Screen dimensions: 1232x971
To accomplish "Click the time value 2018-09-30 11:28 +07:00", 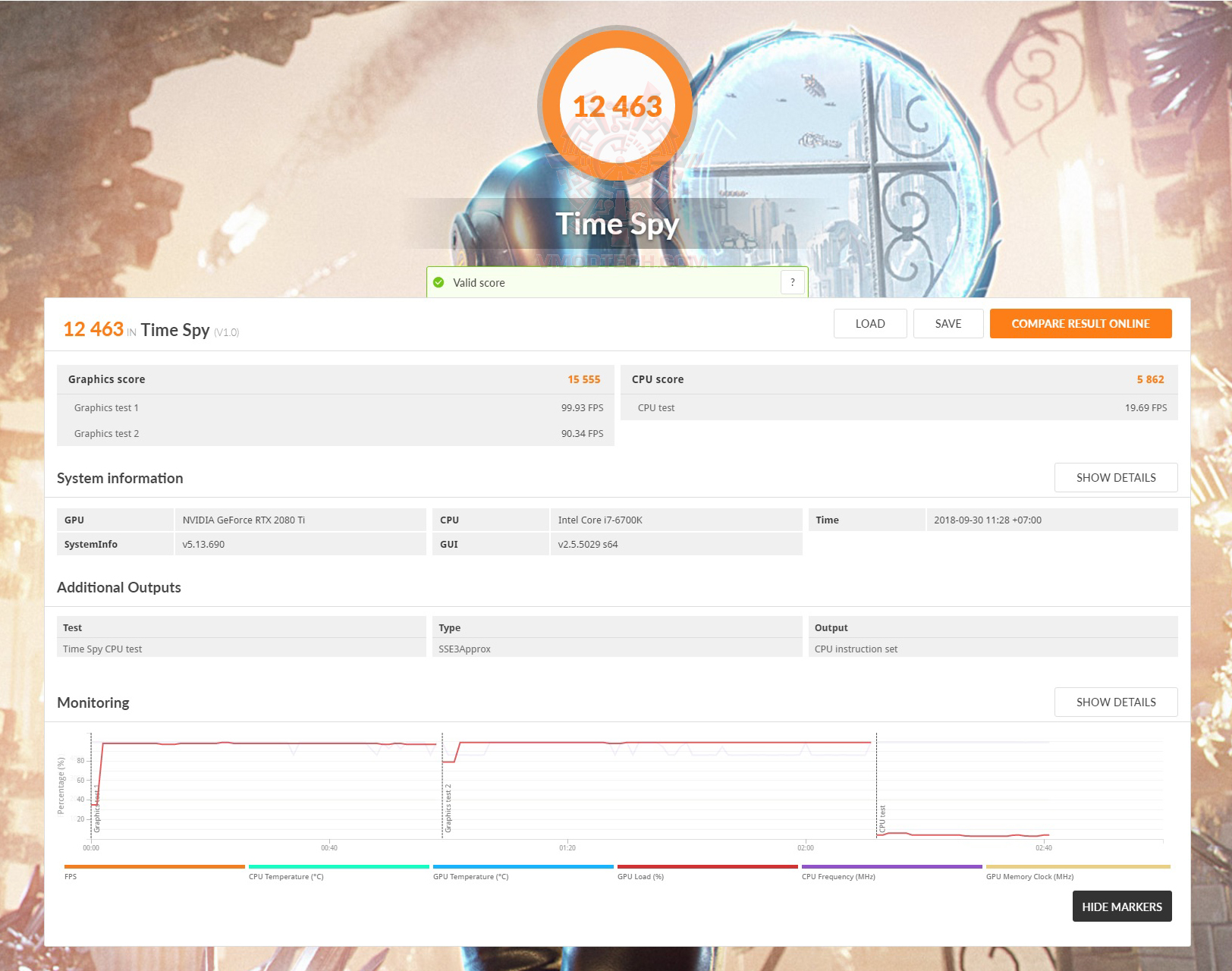I will click(x=988, y=520).
